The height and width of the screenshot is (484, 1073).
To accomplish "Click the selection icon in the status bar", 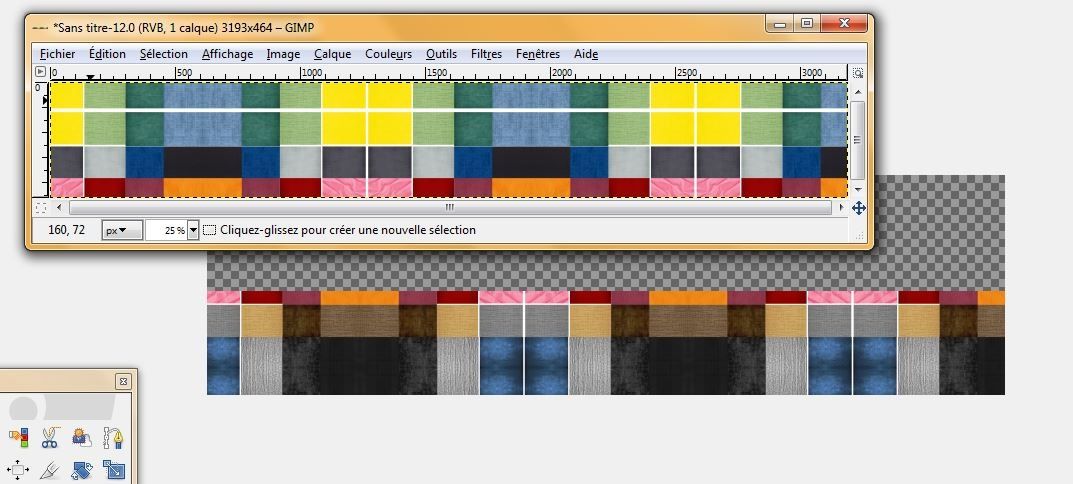I will click(x=210, y=230).
